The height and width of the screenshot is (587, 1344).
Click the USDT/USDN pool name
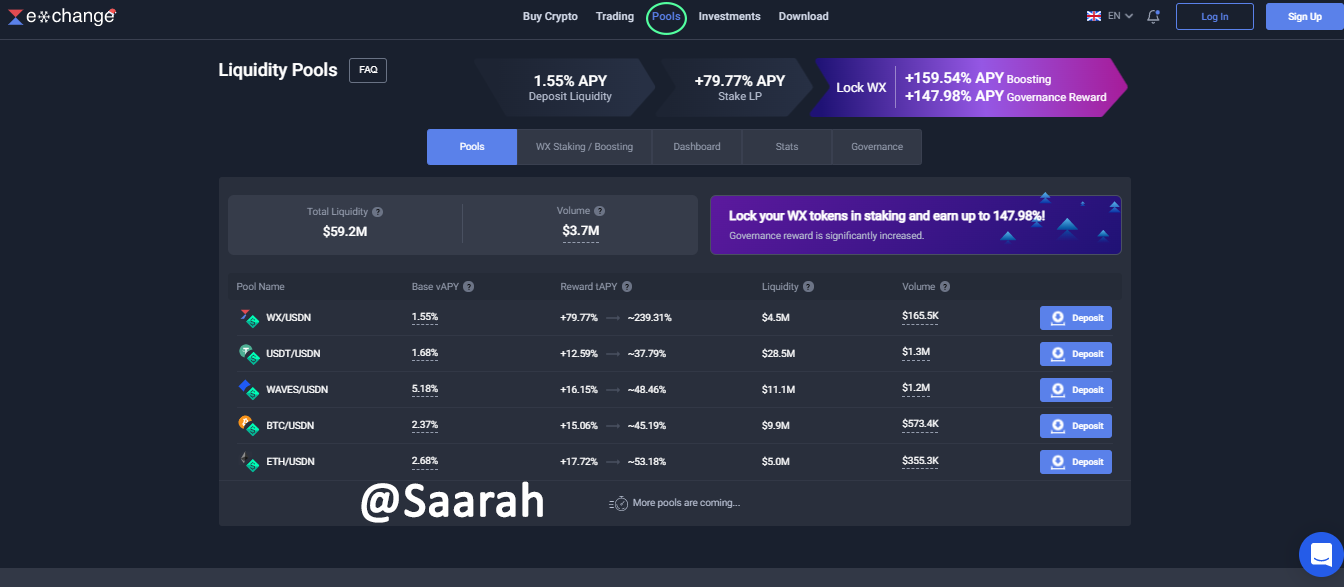point(293,354)
